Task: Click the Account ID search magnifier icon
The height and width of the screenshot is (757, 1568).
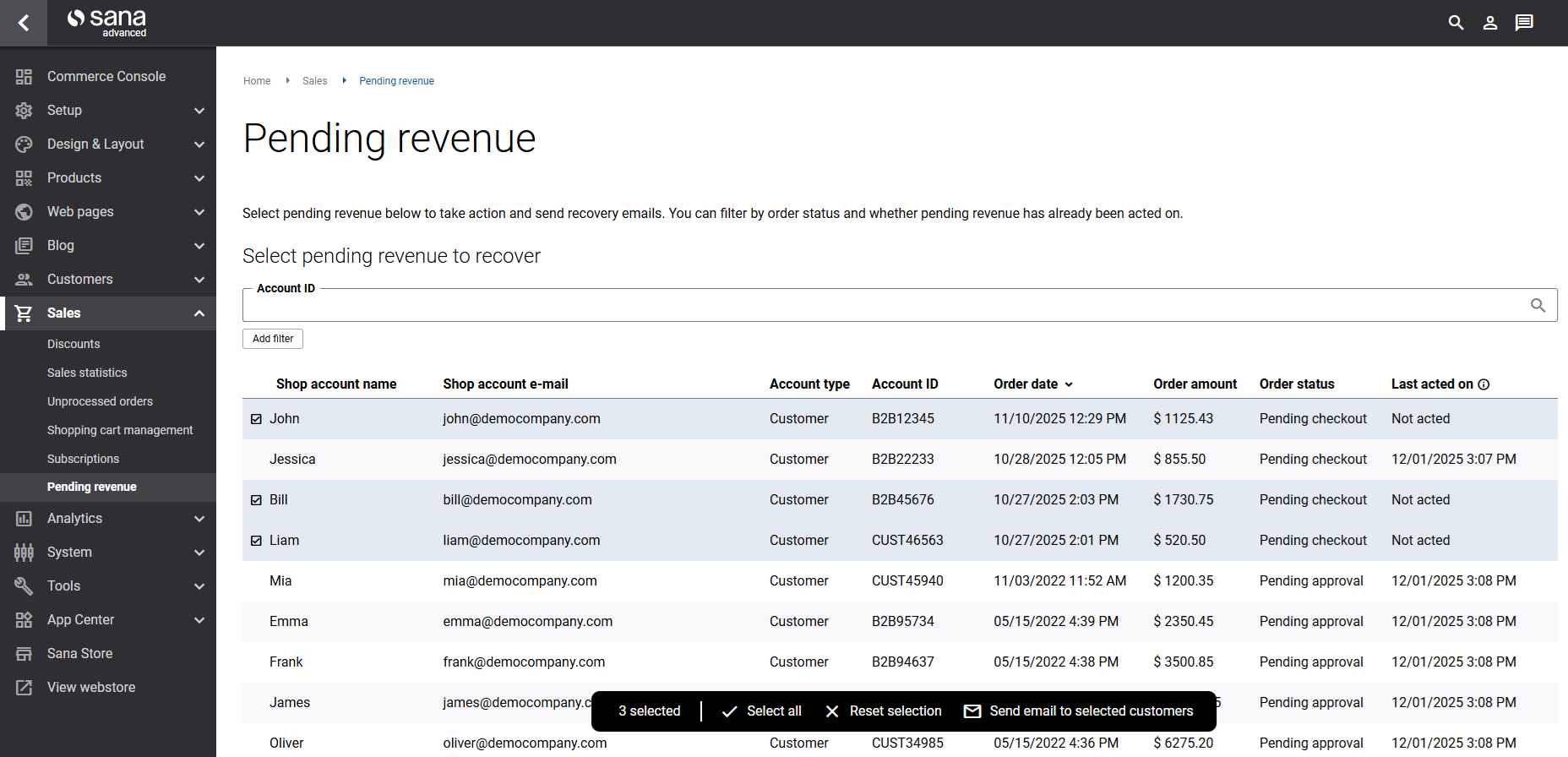Action: (x=1538, y=305)
